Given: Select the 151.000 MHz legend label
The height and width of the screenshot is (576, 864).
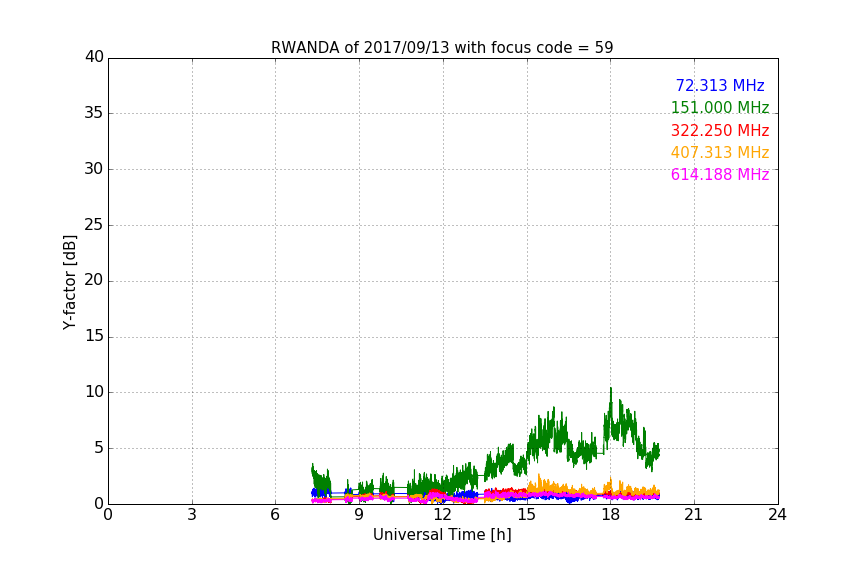Looking at the screenshot, I should [x=720, y=107].
